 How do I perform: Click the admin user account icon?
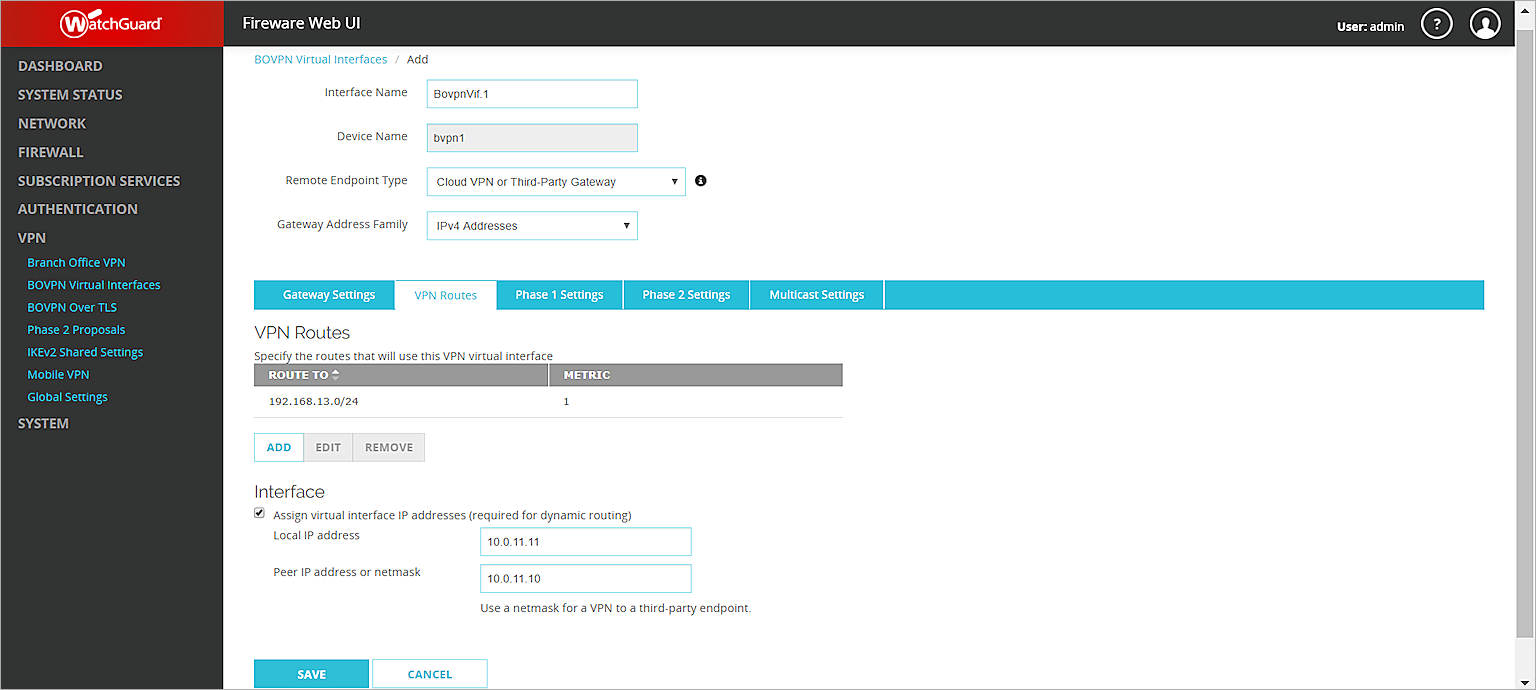point(1485,22)
